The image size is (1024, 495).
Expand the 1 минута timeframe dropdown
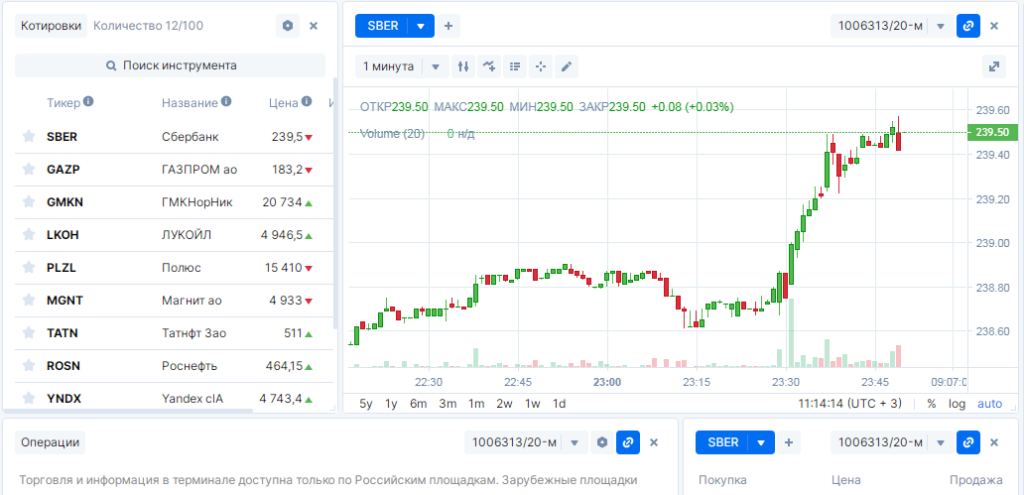pos(435,67)
